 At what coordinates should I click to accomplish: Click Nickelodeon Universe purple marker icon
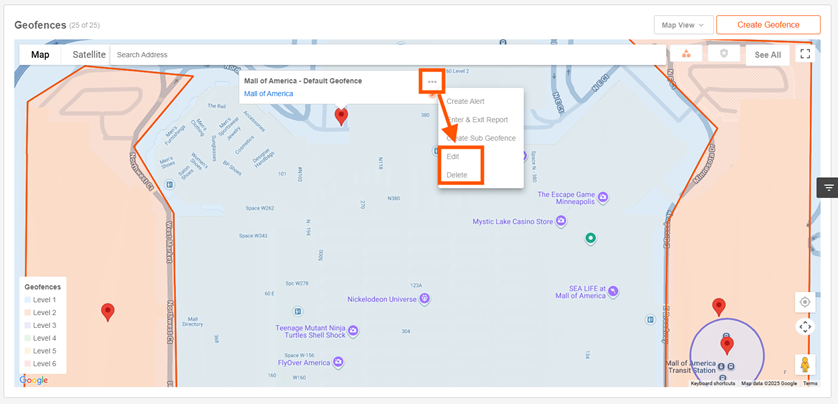424,299
